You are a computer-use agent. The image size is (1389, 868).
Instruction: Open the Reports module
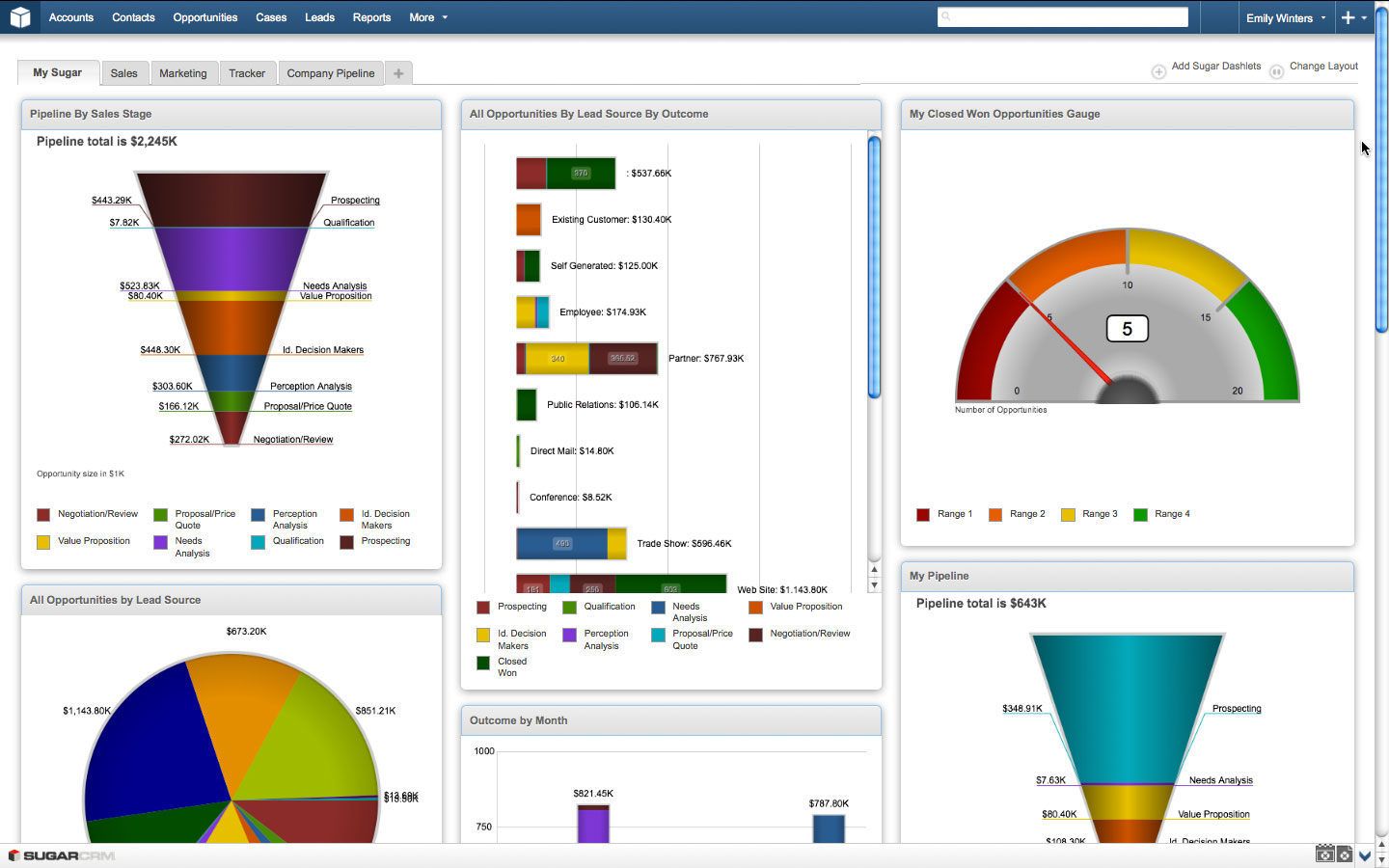coord(371,17)
